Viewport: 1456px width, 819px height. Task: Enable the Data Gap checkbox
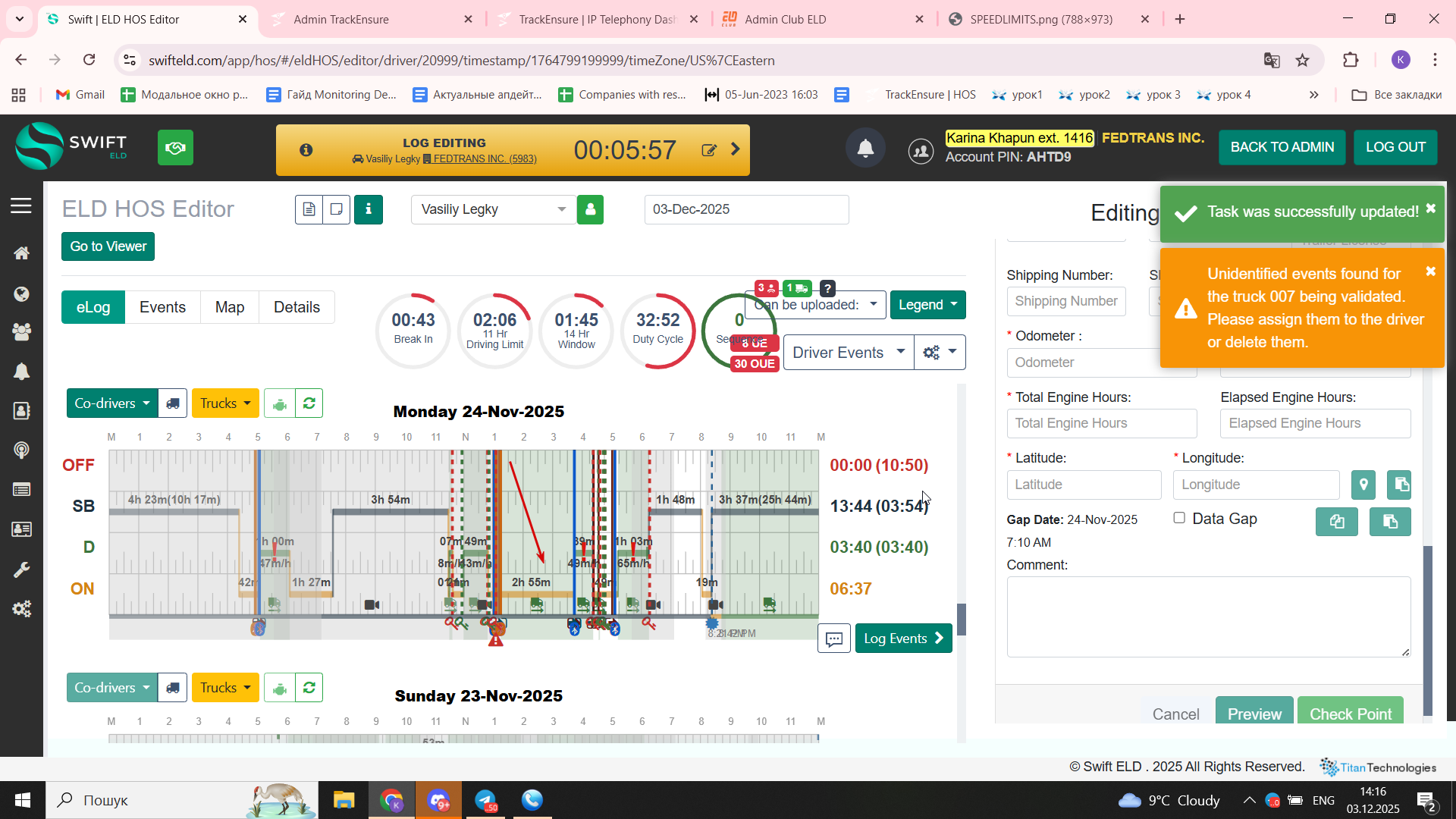click(1179, 518)
